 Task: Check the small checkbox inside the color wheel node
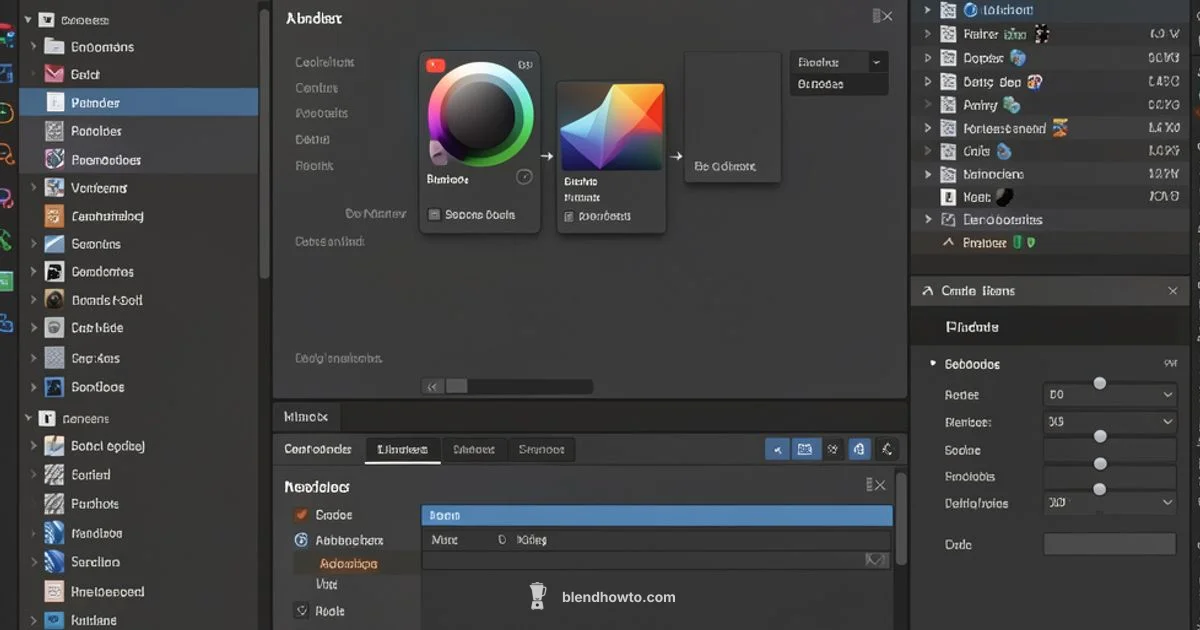point(434,214)
